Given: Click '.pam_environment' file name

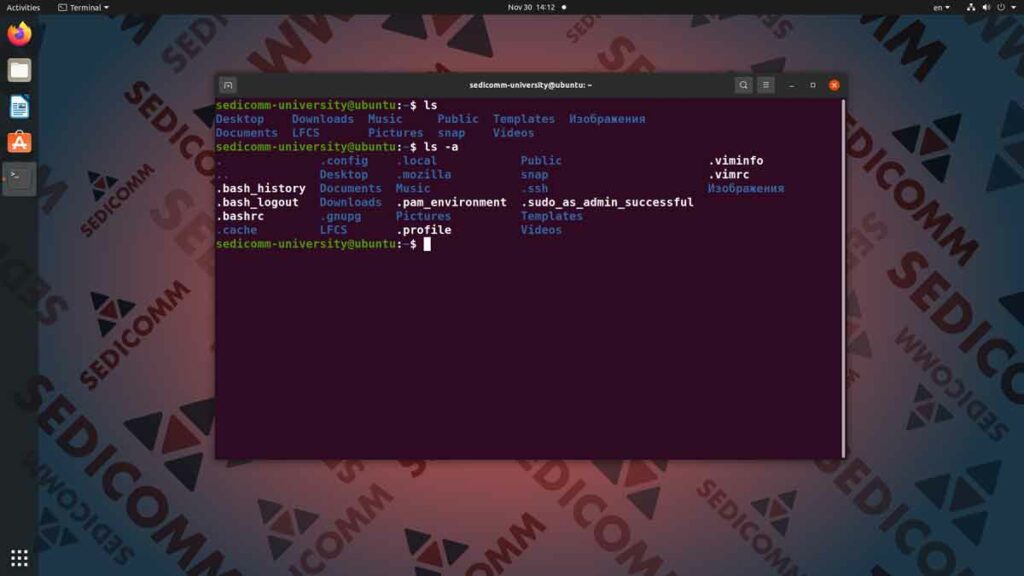Looking at the screenshot, I should (451, 202).
